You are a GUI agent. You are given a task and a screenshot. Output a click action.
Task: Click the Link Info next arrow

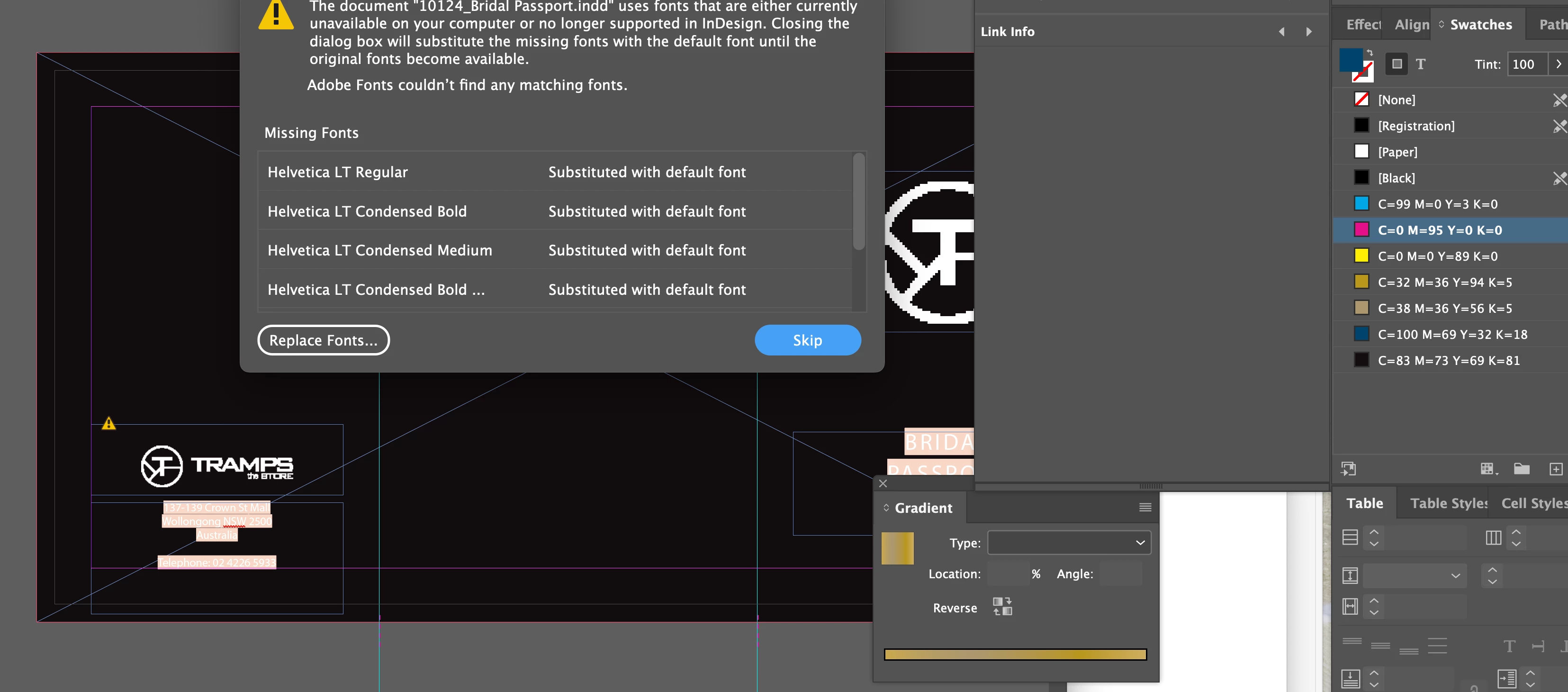pyautogui.click(x=1309, y=32)
